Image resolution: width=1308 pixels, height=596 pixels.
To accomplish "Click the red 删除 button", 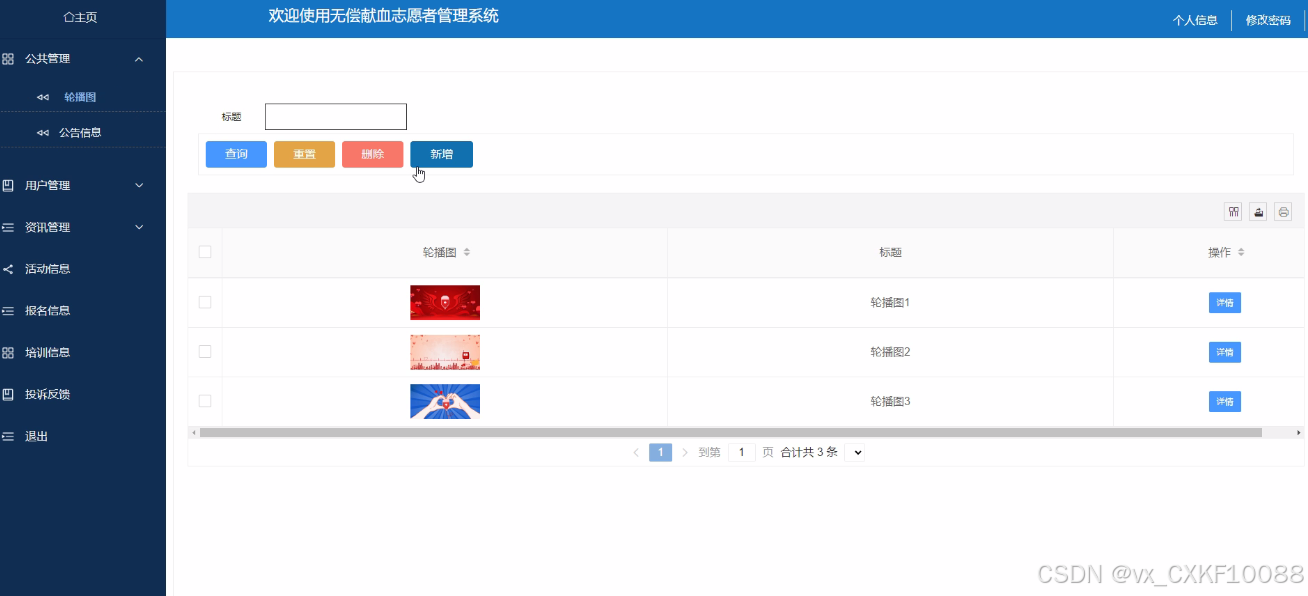I will click(372, 154).
